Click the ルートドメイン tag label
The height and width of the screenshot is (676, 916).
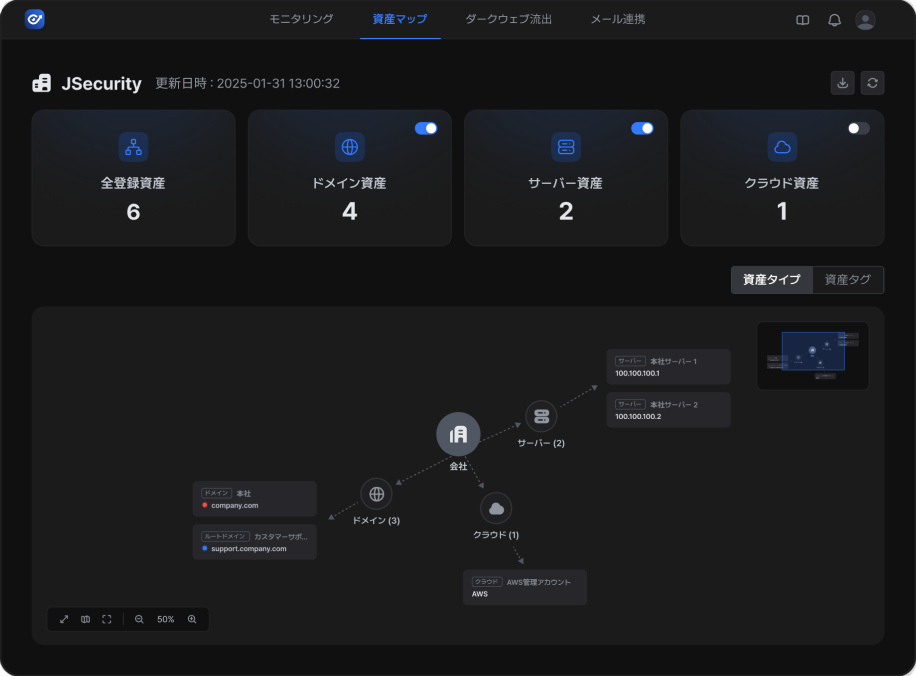[x=225, y=536]
